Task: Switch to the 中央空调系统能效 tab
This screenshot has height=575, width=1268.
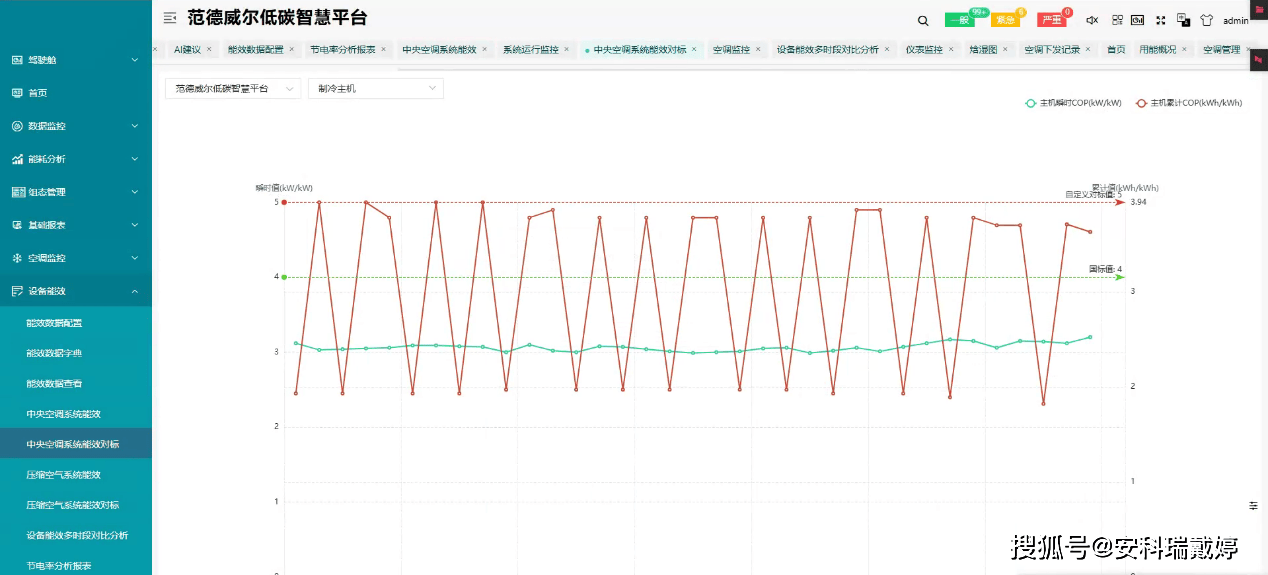Action: (x=439, y=49)
